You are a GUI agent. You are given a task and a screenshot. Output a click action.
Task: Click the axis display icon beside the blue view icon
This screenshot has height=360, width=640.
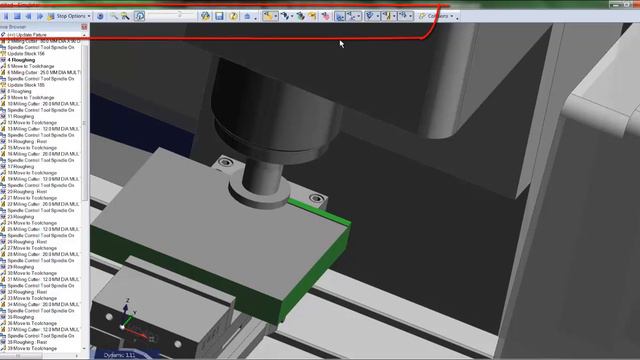click(351, 16)
